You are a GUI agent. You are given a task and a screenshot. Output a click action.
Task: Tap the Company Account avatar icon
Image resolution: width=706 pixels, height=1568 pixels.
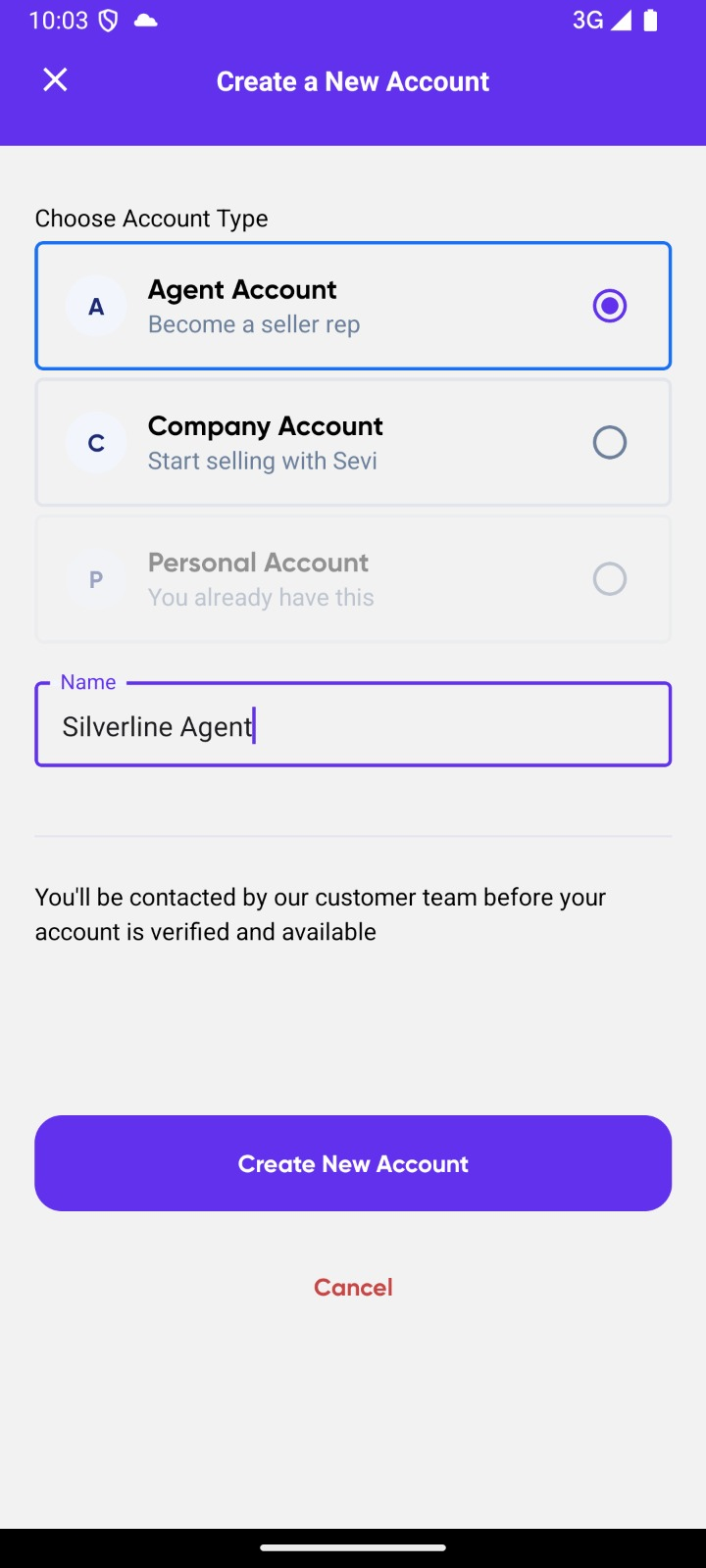(x=95, y=442)
